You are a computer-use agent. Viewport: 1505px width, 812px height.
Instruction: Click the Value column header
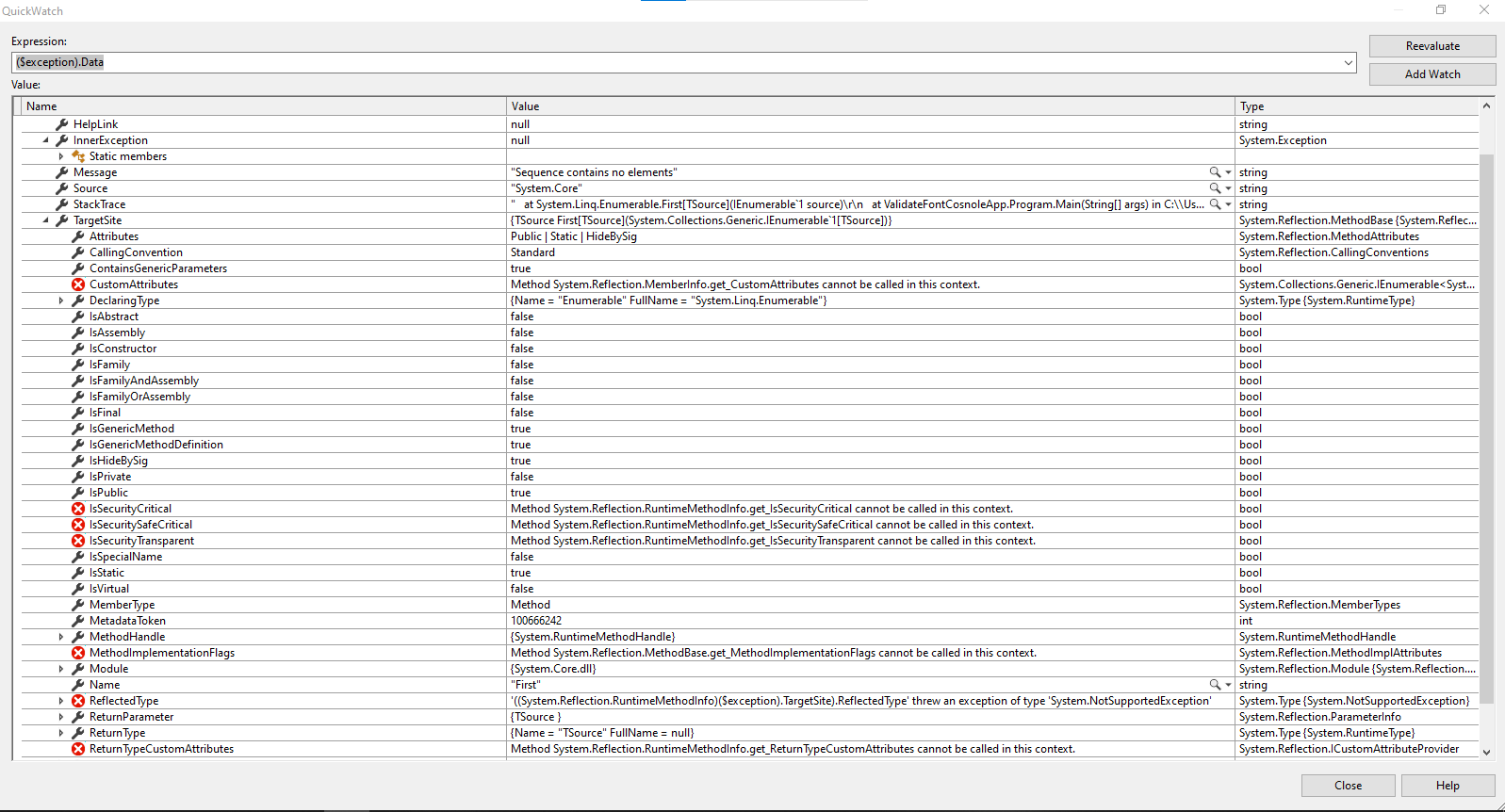(x=871, y=106)
